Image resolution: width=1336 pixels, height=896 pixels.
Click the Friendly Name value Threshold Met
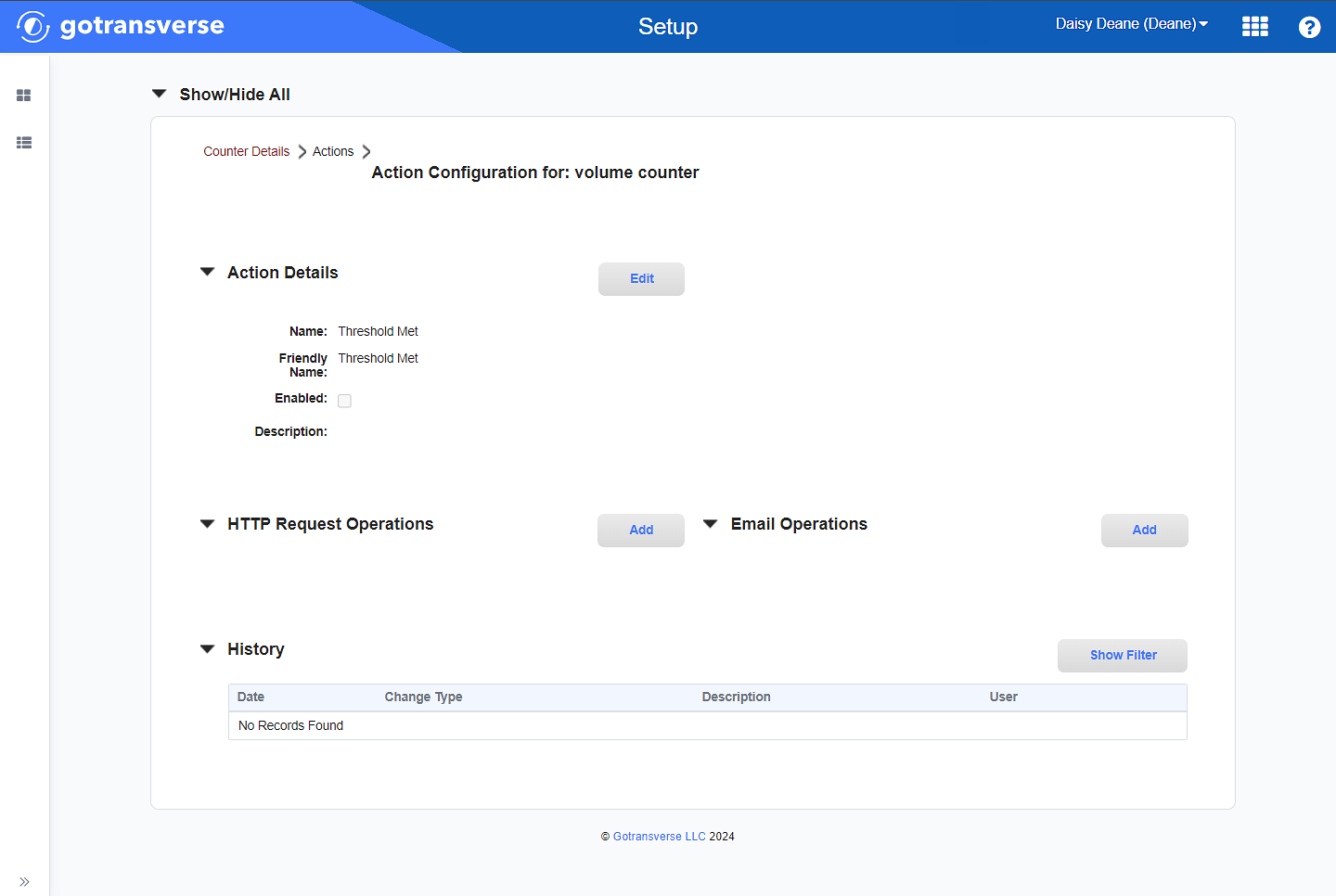coord(378,358)
